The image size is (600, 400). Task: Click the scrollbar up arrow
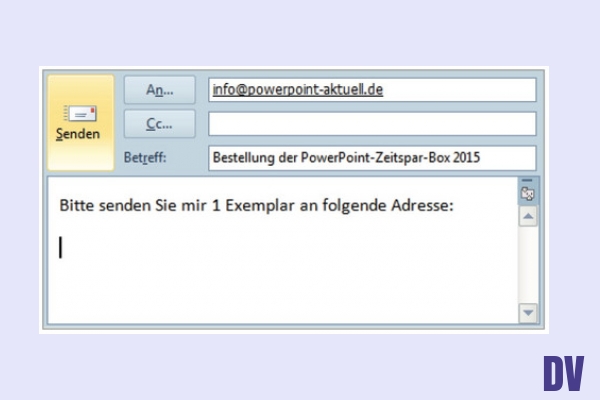pos(528,215)
